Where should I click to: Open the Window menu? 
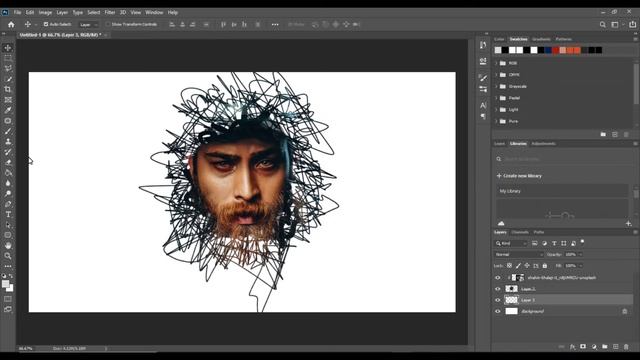coord(154,12)
